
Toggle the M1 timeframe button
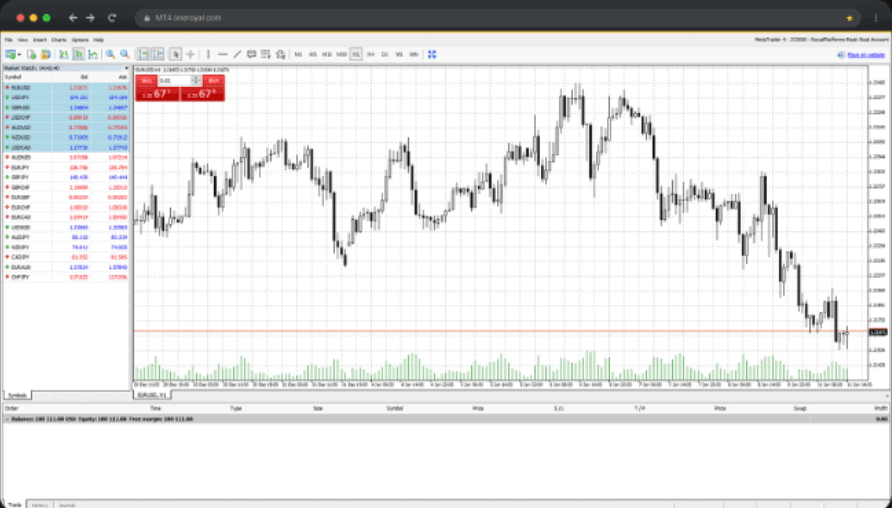tap(298, 54)
